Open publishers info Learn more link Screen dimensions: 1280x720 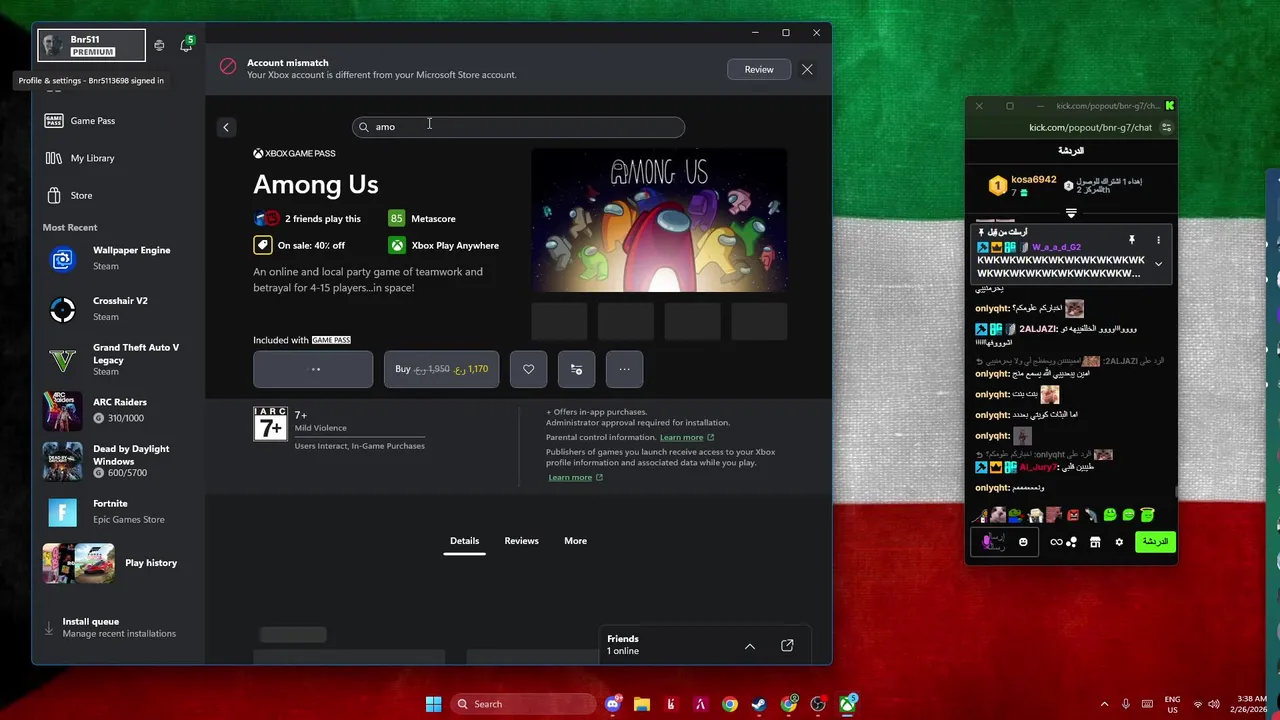pos(575,477)
